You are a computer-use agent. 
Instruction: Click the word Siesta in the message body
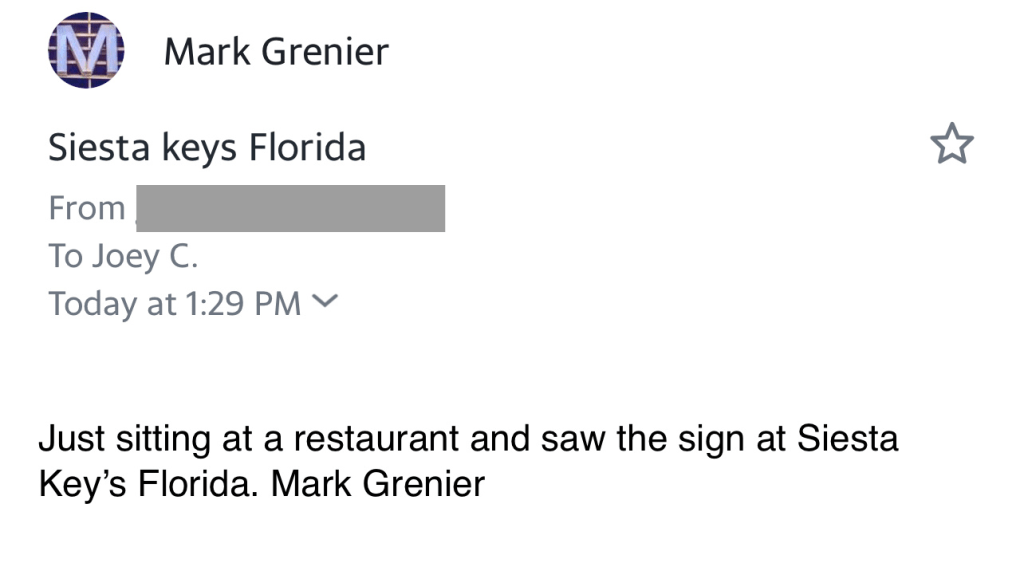pos(845,439)
